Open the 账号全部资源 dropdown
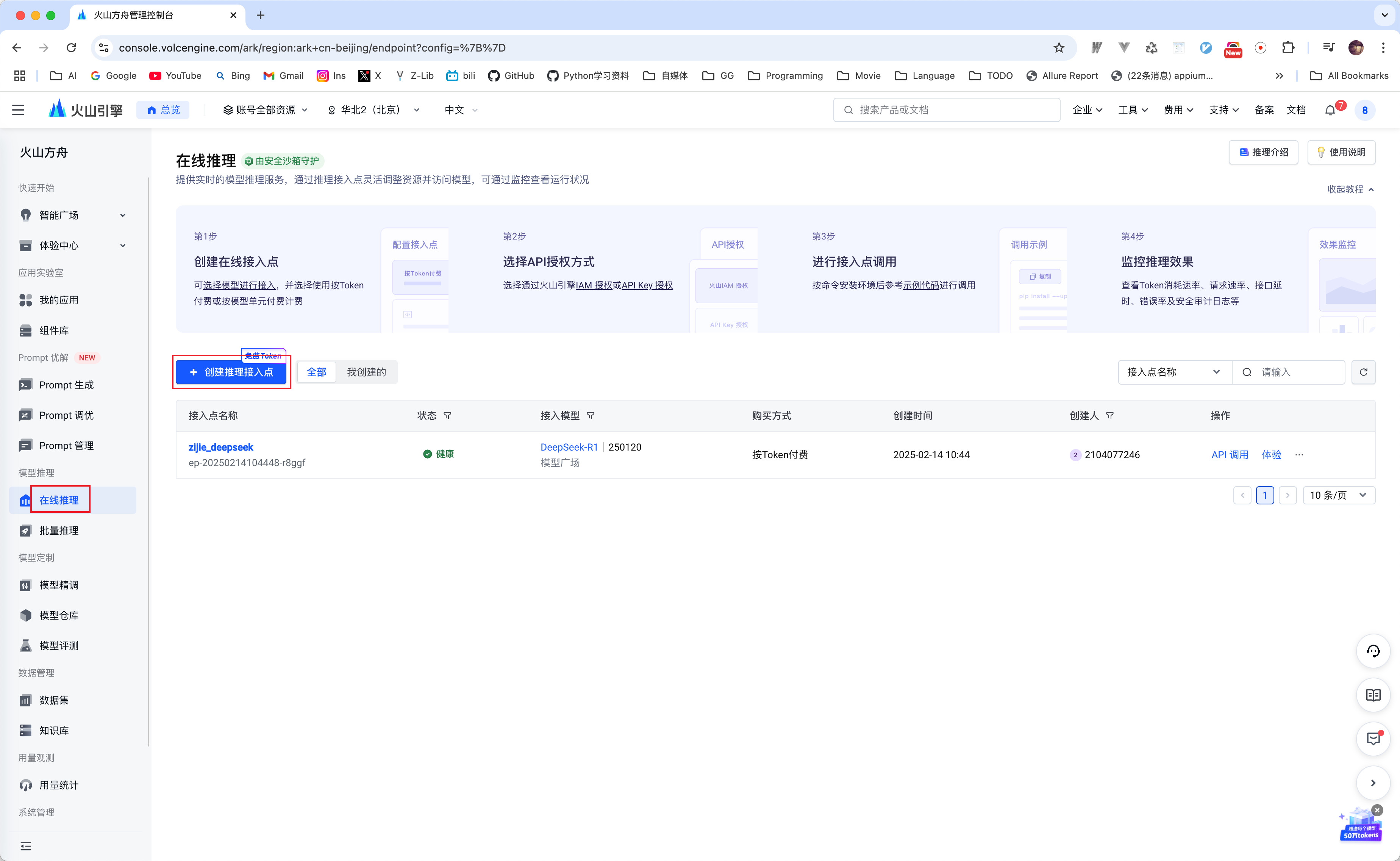The height and width of the screenshot is (861, 1400). [265, 110]
